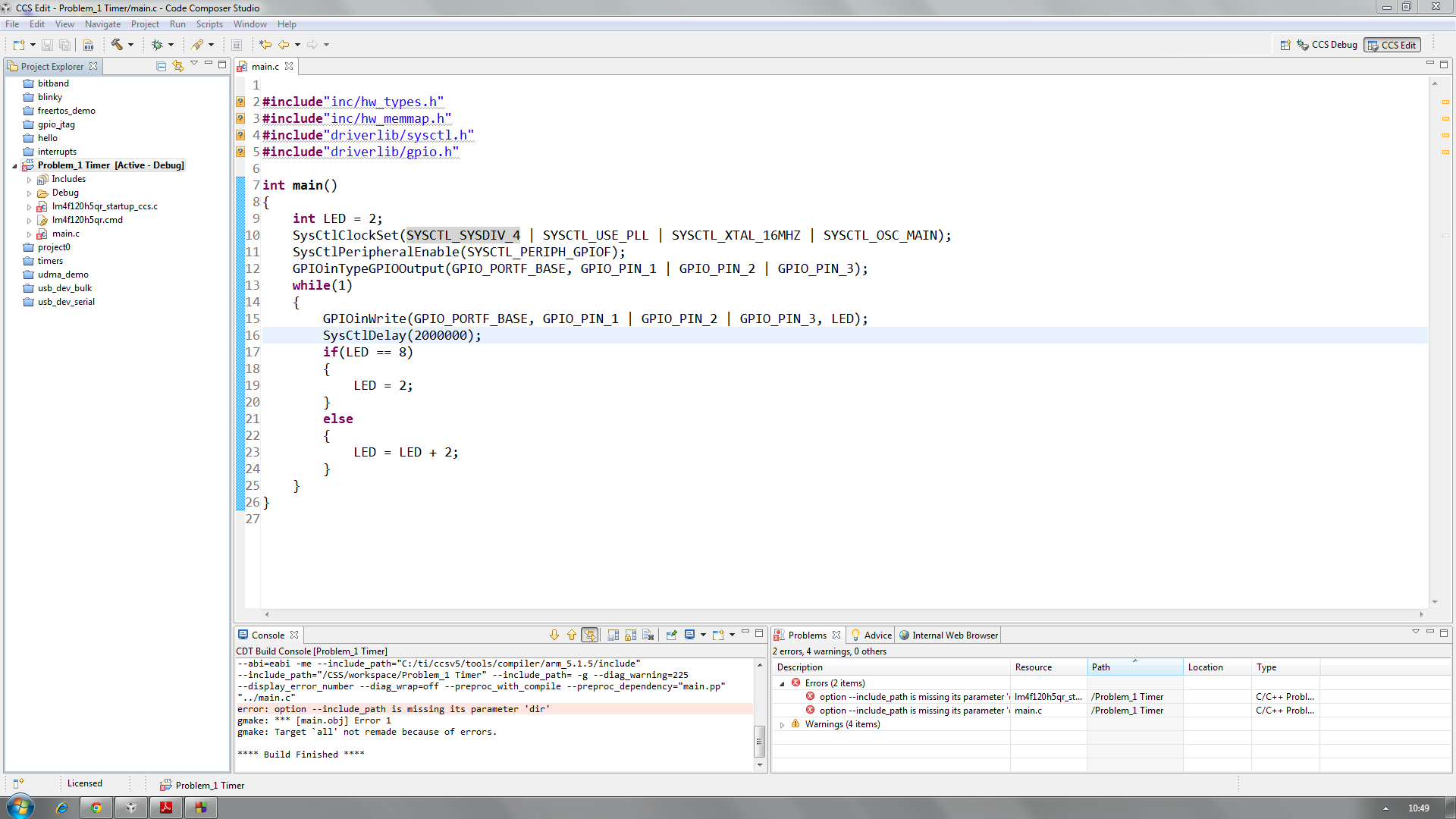Sort problems by the Resource column header
Screen dimensions: 1456x819
pos(1049,667)
